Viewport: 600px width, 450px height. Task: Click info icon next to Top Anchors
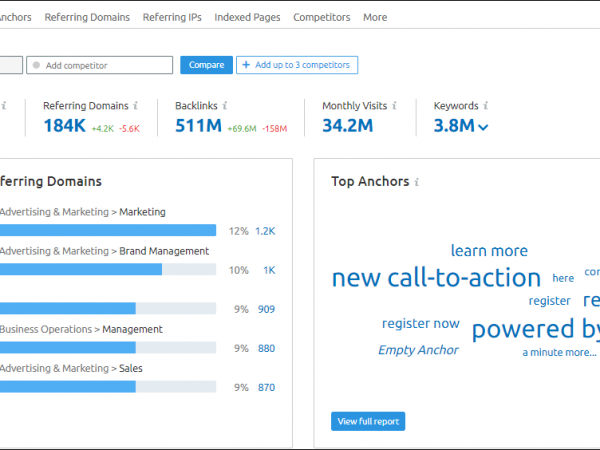417,182
